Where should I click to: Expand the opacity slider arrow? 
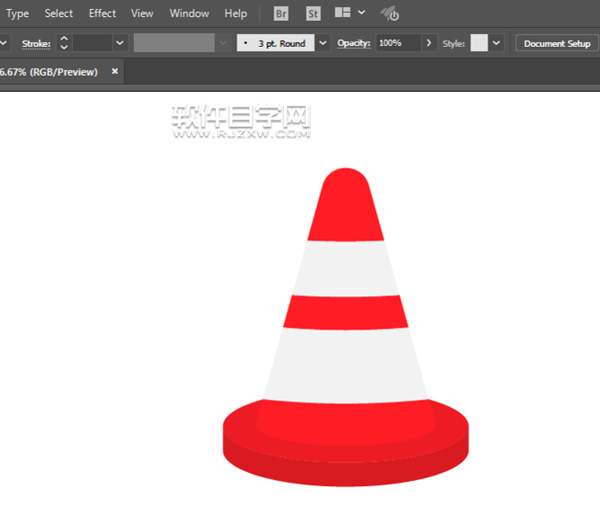[430, 43]
